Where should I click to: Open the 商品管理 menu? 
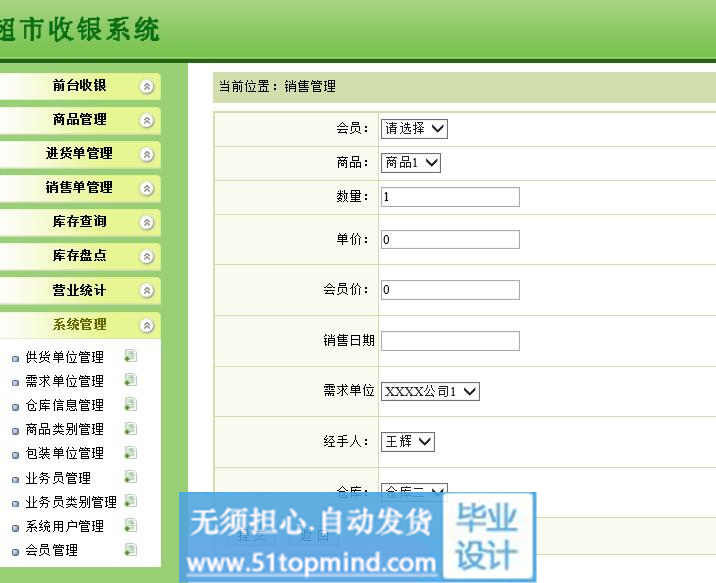[79, 120]
